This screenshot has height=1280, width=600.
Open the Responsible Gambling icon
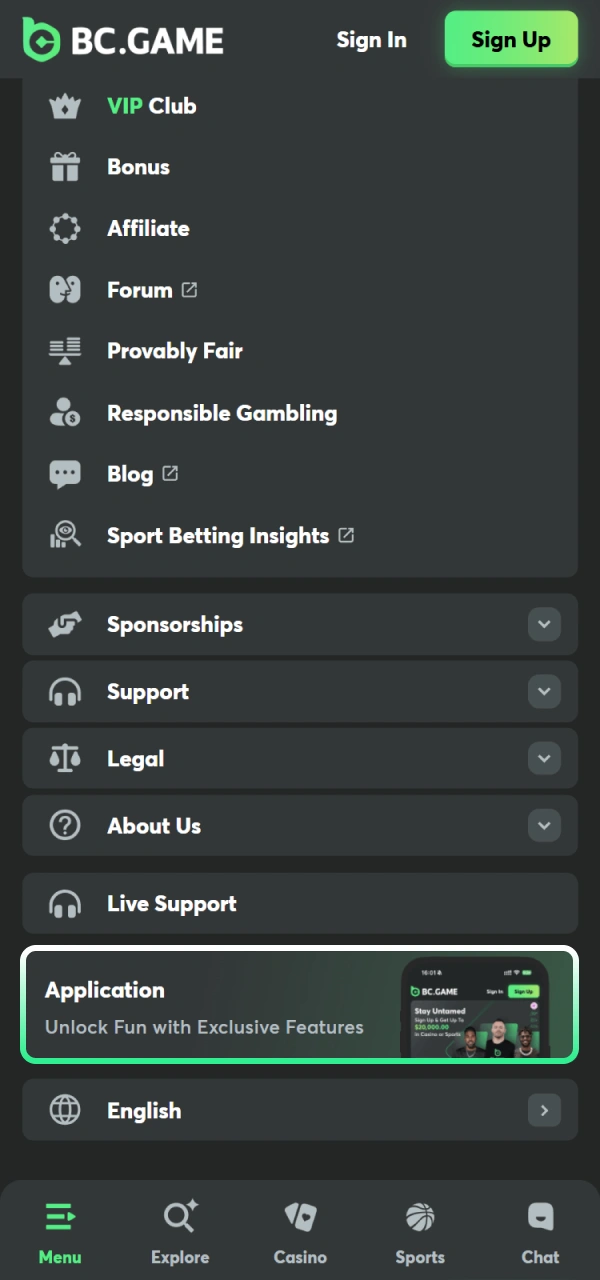(65, 413)
